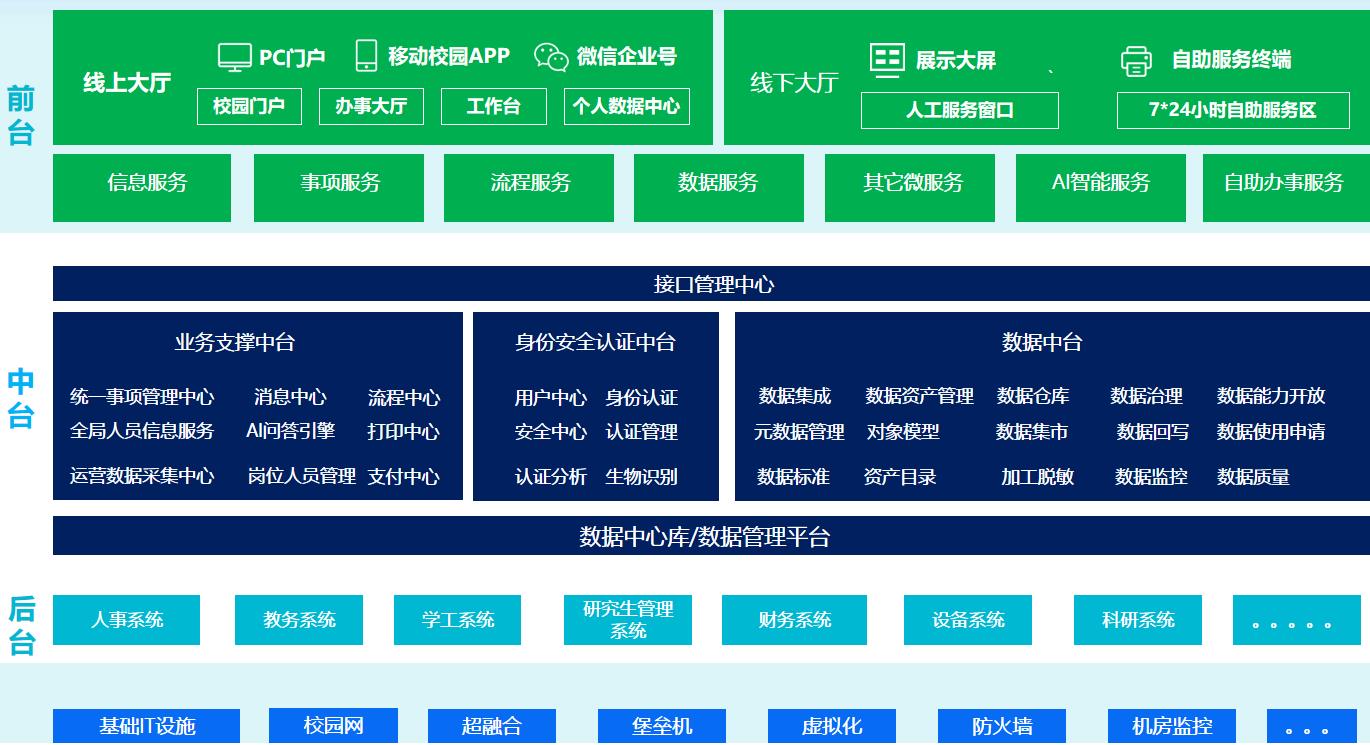This screenshot has height=745, width=1370.
Task: Select the 研究生管理系统 tile
Action: 628,620
